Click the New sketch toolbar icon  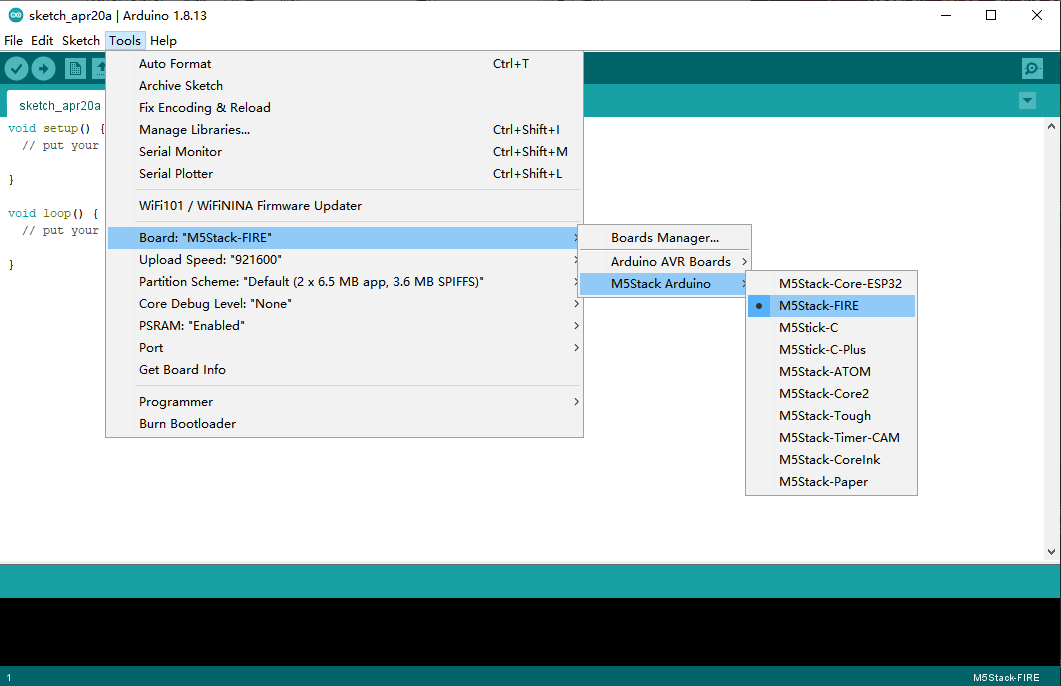pos(75,68)
